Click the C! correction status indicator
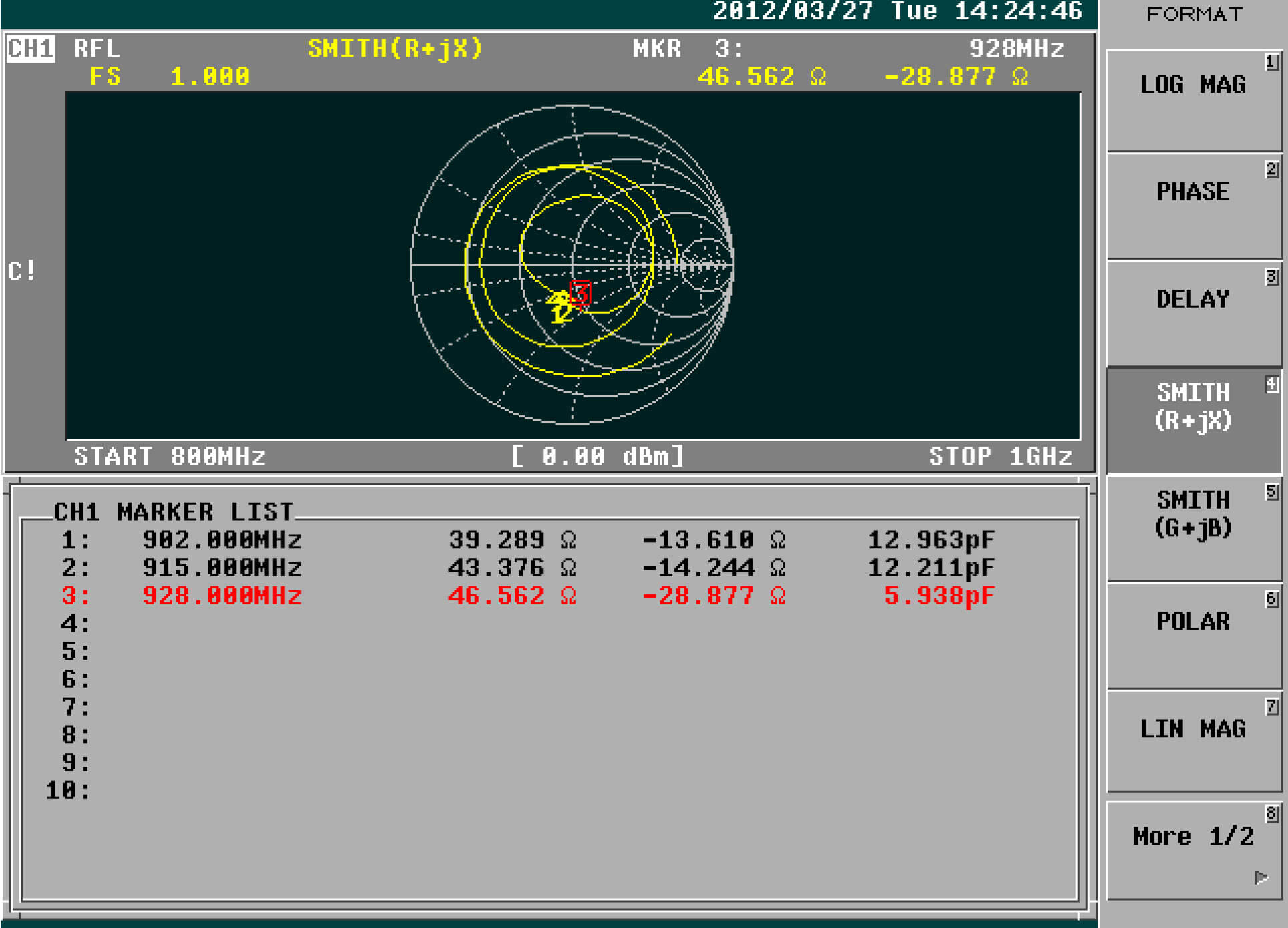The height and width of the screenshot is (928, 1288). point(21,271)
